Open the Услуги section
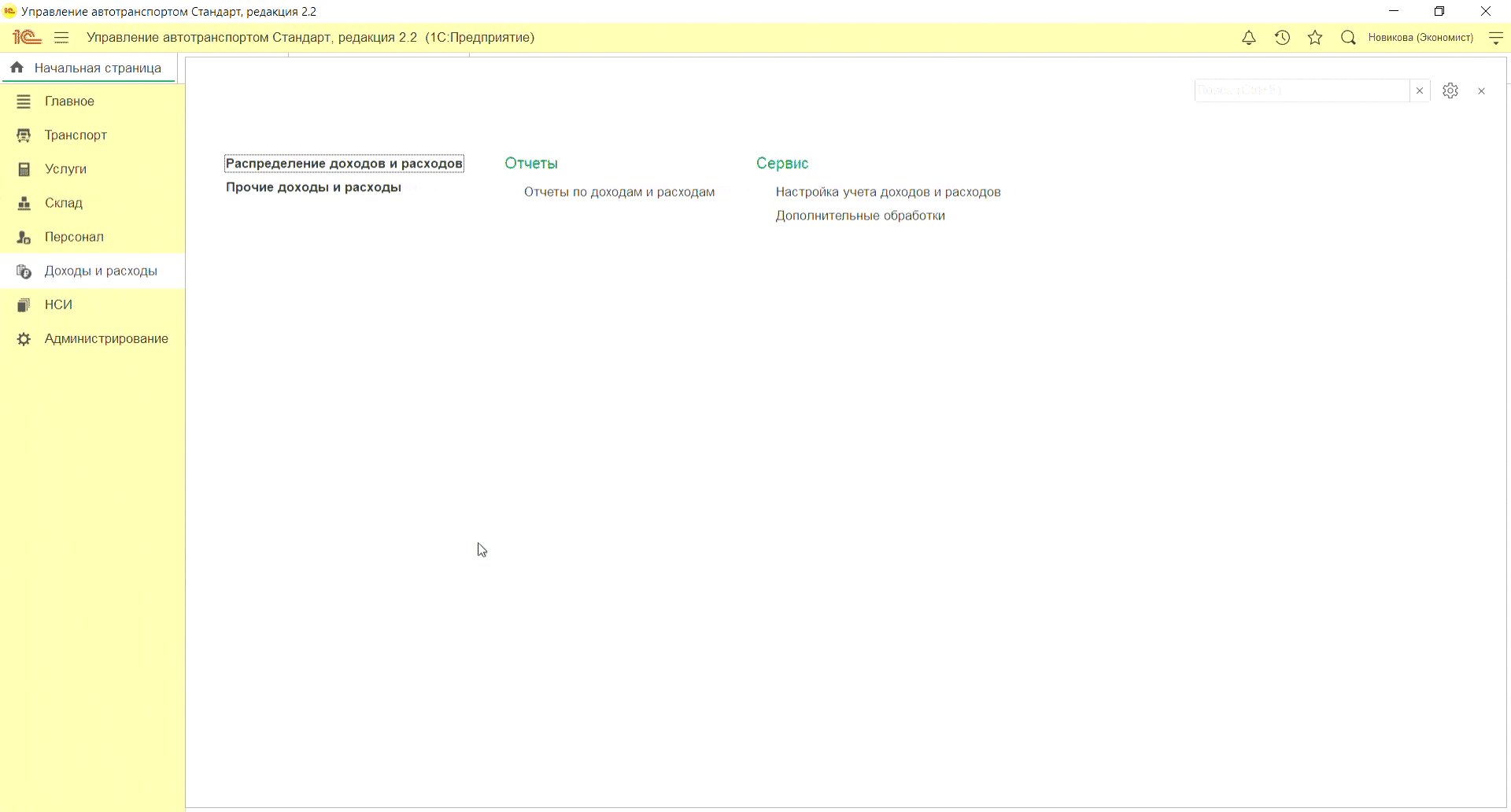 pyautogui.click(x=92, y=169)
